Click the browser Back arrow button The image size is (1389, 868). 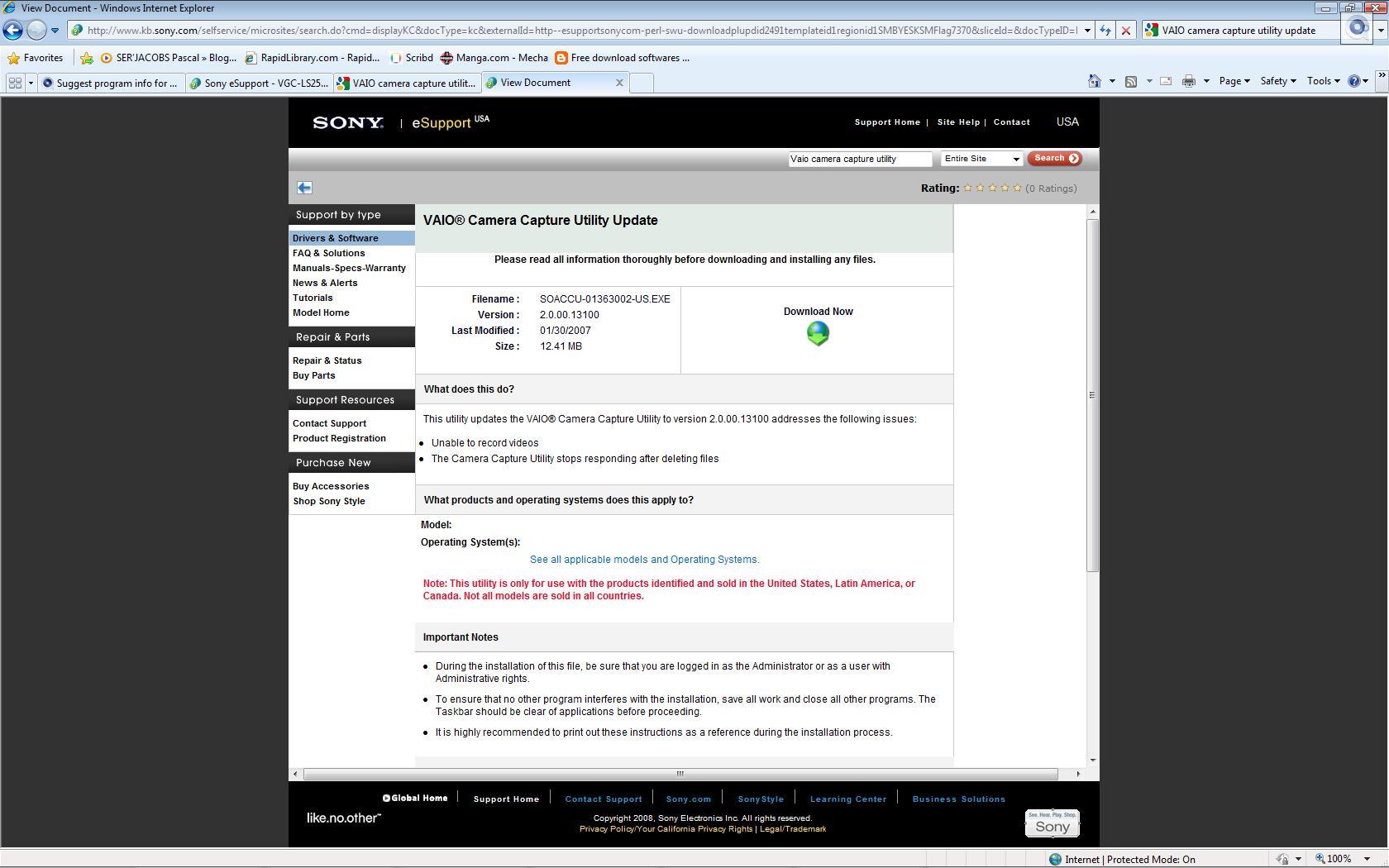coord(12,30)
